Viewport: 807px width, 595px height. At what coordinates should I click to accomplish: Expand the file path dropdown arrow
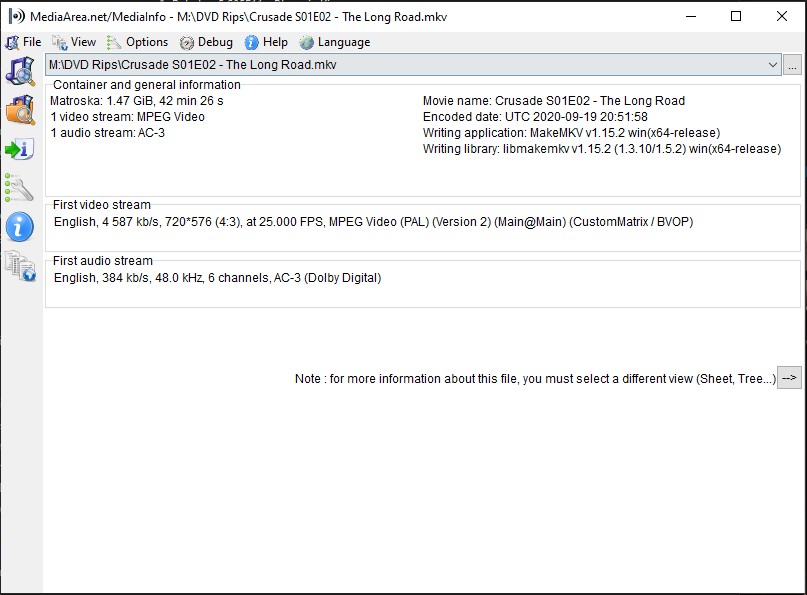tap(773, 65)
